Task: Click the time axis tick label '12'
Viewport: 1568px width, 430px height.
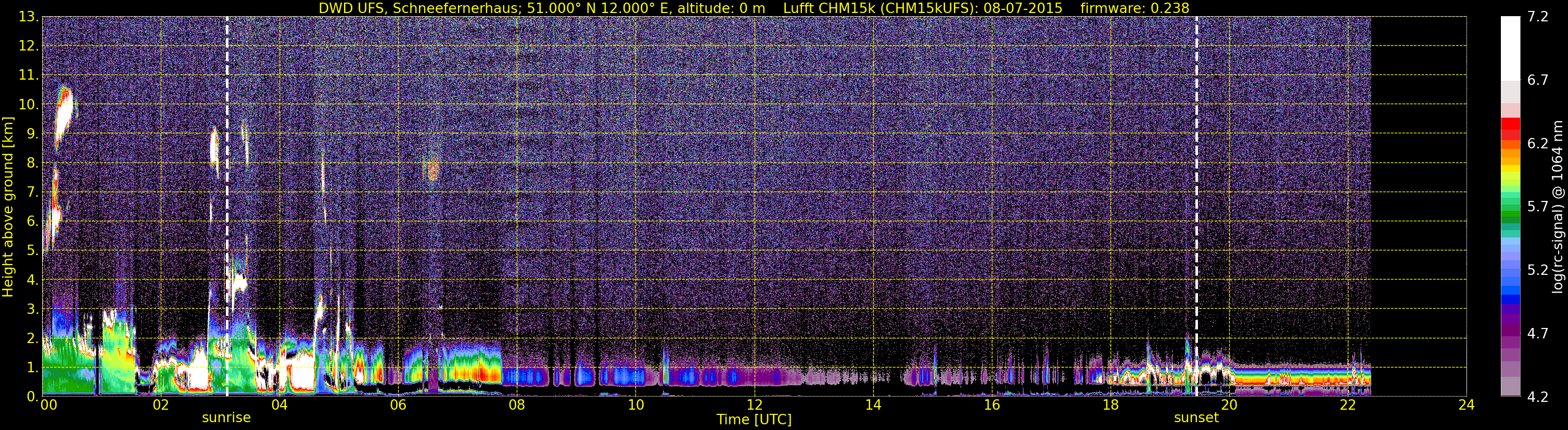Action: click(754, 406)
